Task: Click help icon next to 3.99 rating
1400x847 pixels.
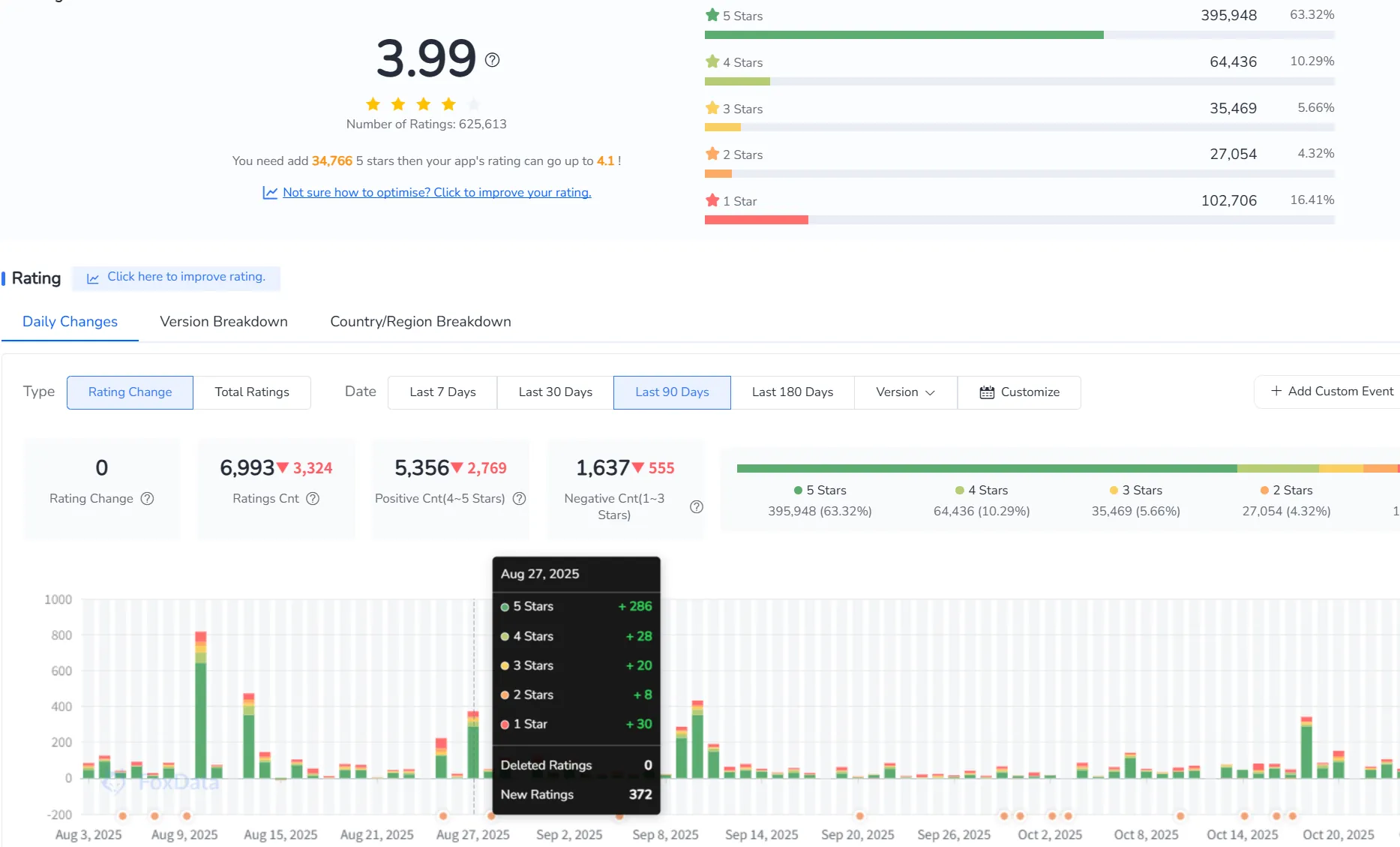Action: tap(492, 60)
